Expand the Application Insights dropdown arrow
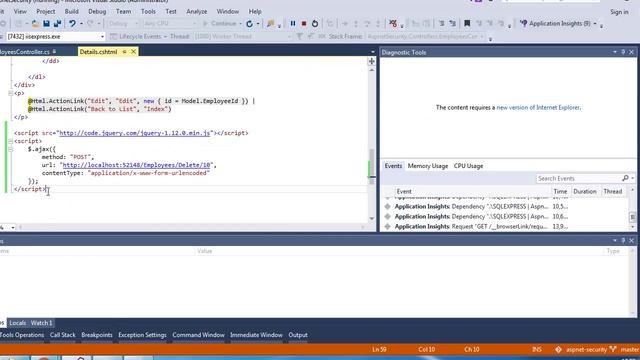The image size is (640, 360). [x=595, y=24]
